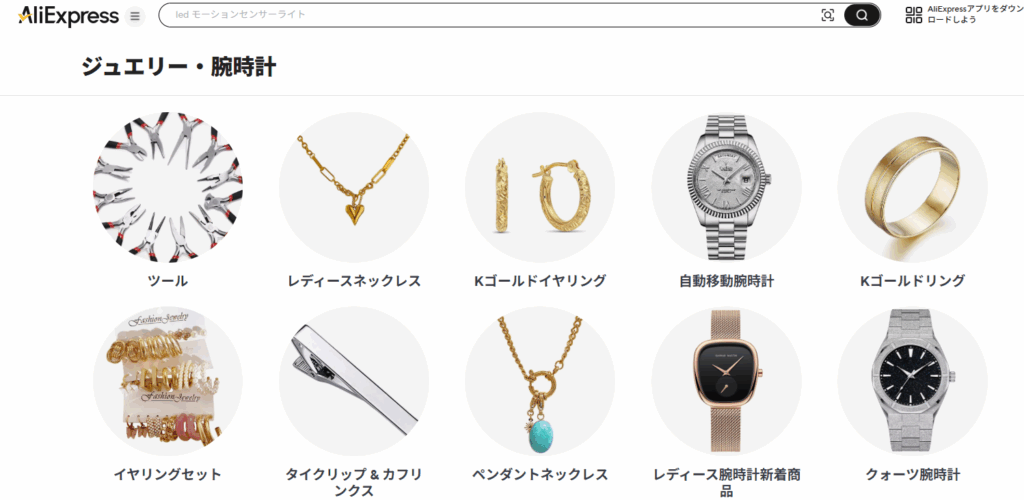Image resolution: width=1024 pixels, height=500 pixels.
Task: Select the pliers tools category image
Action: tap(168, 187)
